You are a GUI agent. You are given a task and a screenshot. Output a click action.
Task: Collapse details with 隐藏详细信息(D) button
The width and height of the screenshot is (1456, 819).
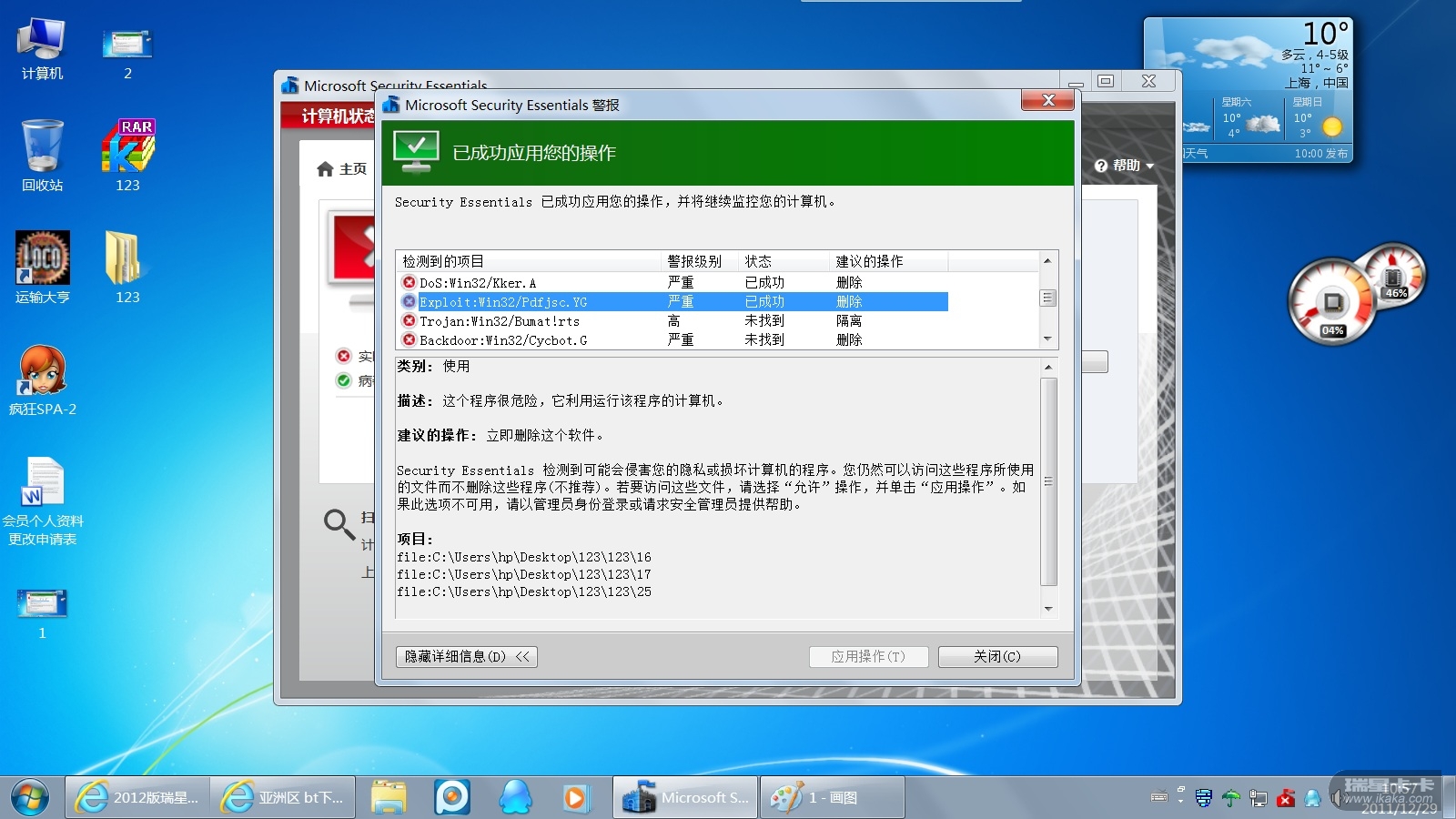(x=467, y=656)
